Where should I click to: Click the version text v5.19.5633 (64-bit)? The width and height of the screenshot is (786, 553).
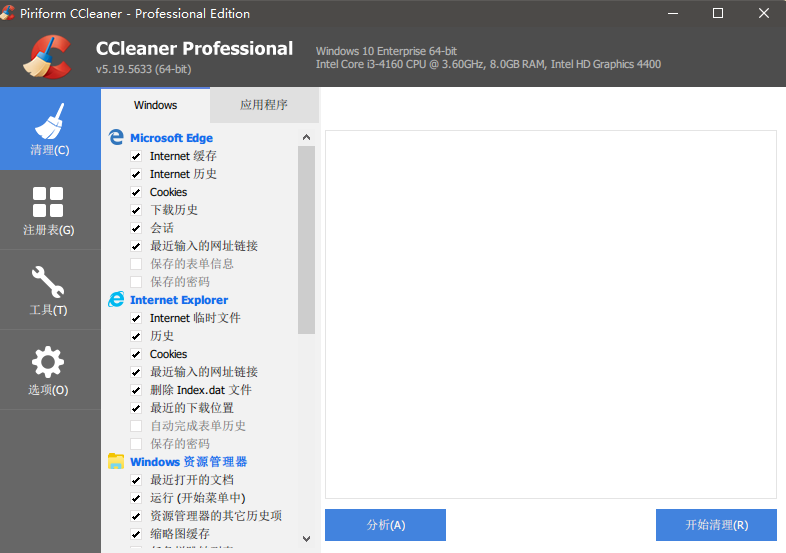point(143,69)
